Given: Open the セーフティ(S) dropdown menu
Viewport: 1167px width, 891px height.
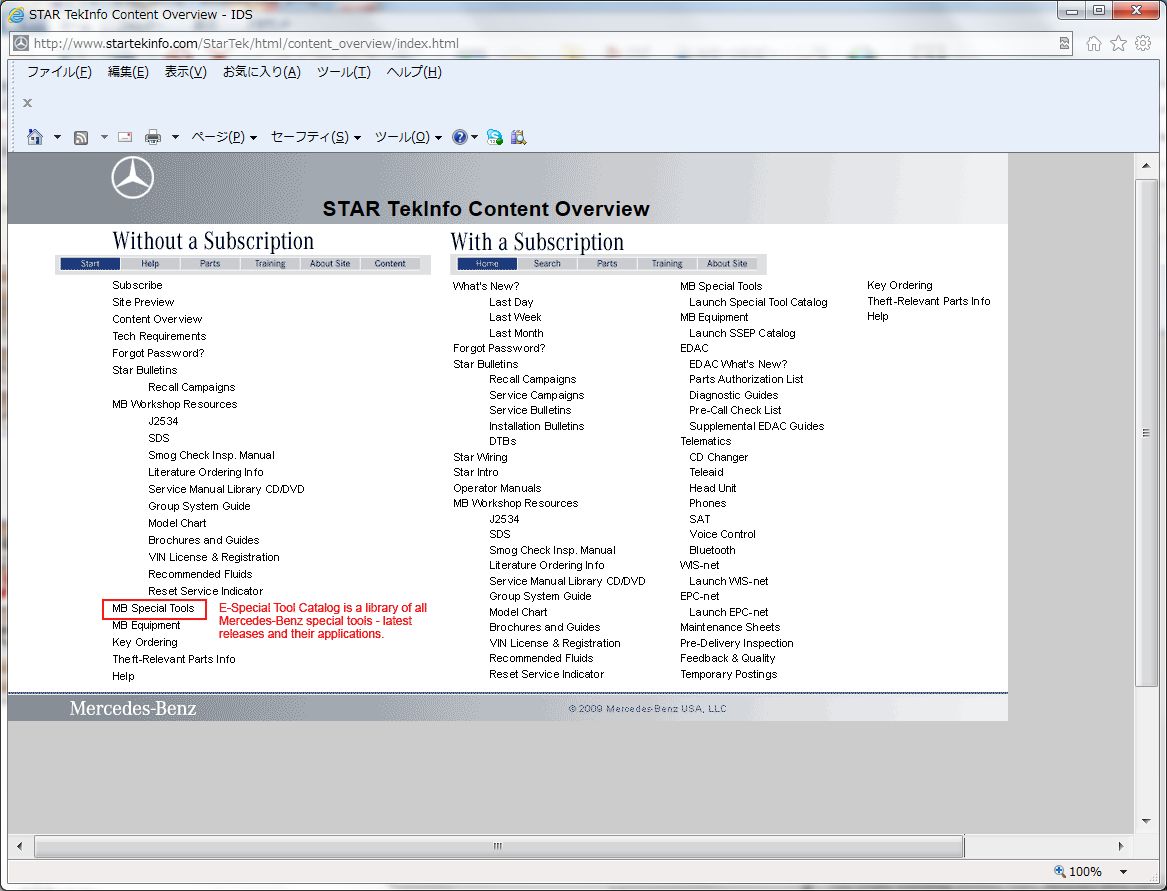Looking at the screenshot, I should 316,137.
